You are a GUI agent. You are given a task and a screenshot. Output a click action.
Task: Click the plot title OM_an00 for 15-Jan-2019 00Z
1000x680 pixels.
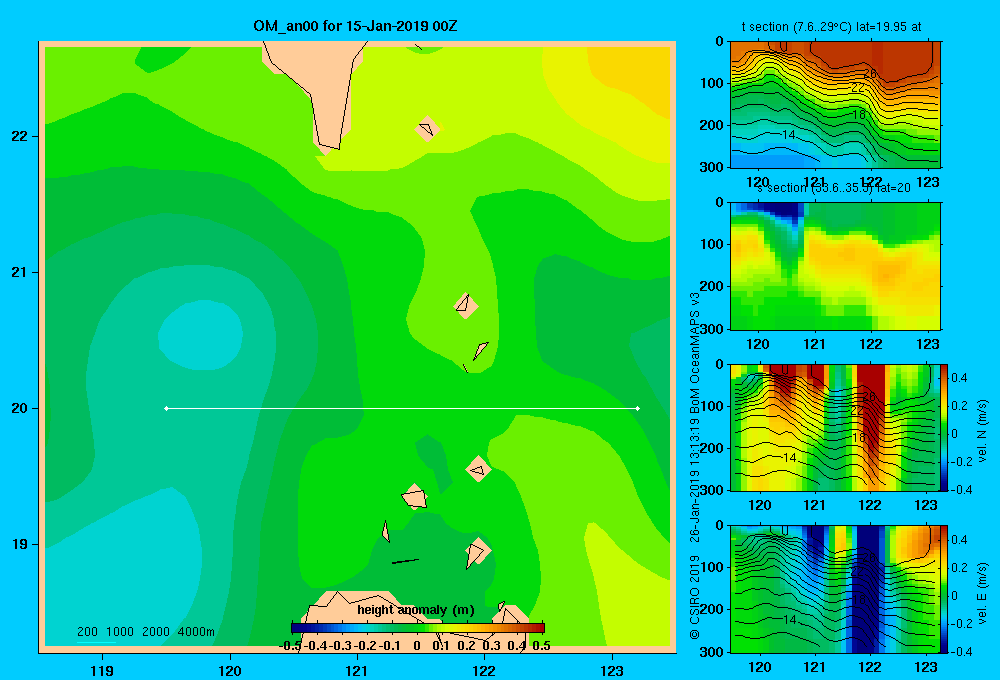point(355,26)
